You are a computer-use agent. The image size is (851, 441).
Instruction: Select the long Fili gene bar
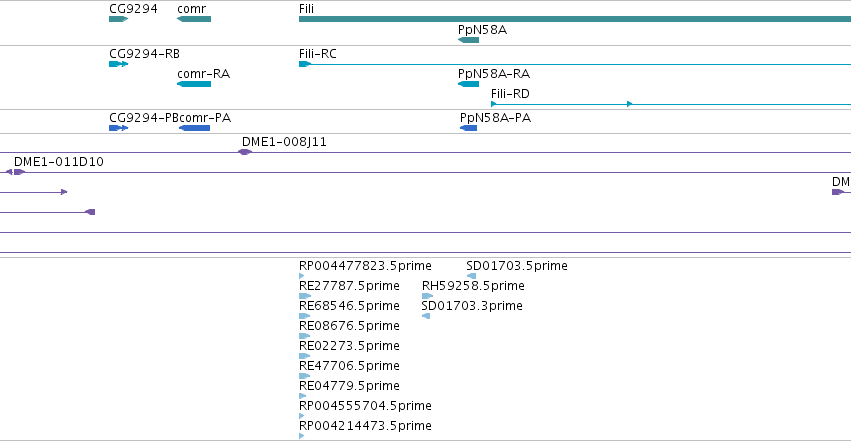click(575, 19)
